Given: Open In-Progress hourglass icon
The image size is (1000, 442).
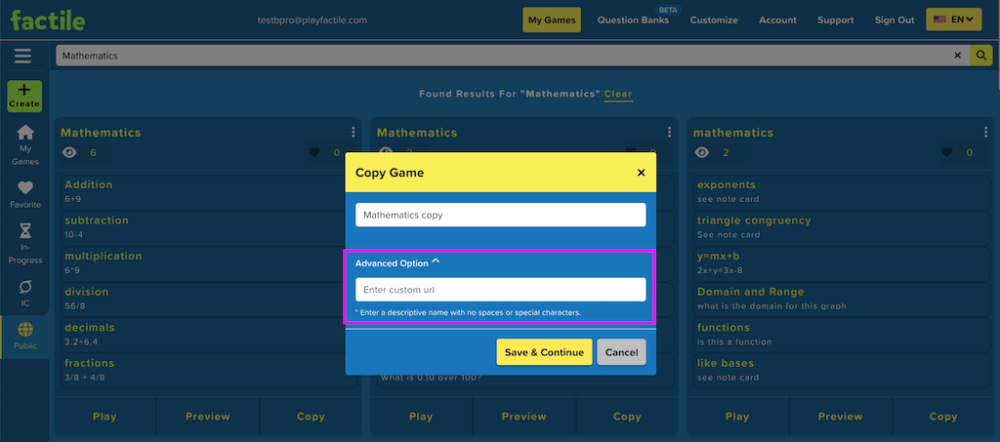Looking at the screenshot, I should click(x=25, y=230).
